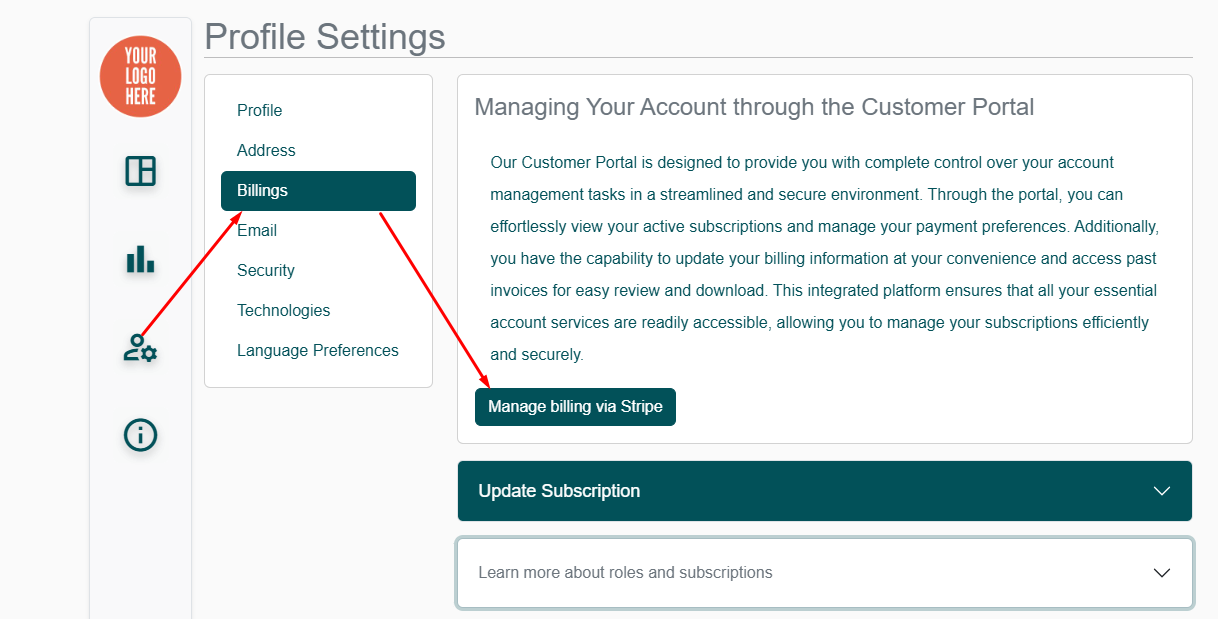
Task: Click the chevron on 'Learn more' bar
Action: click(x=1161, y=572)
